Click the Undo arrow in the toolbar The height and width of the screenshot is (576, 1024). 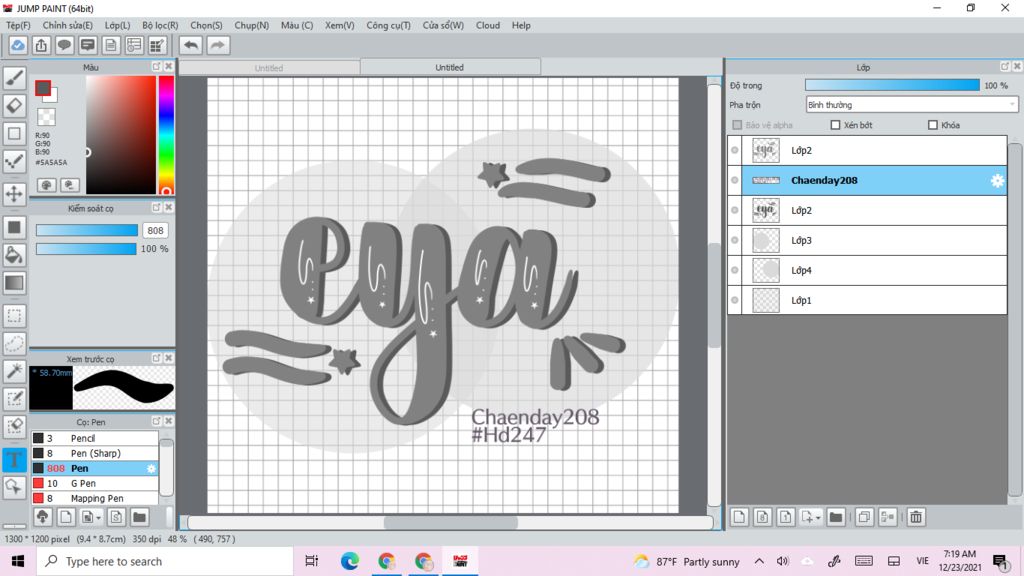191,45
